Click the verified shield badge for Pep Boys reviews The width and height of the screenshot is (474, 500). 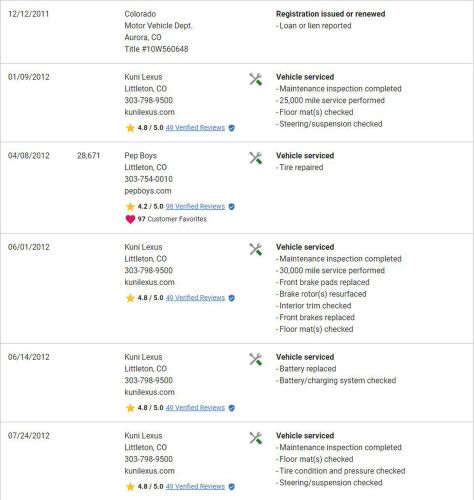click(232, 207)
